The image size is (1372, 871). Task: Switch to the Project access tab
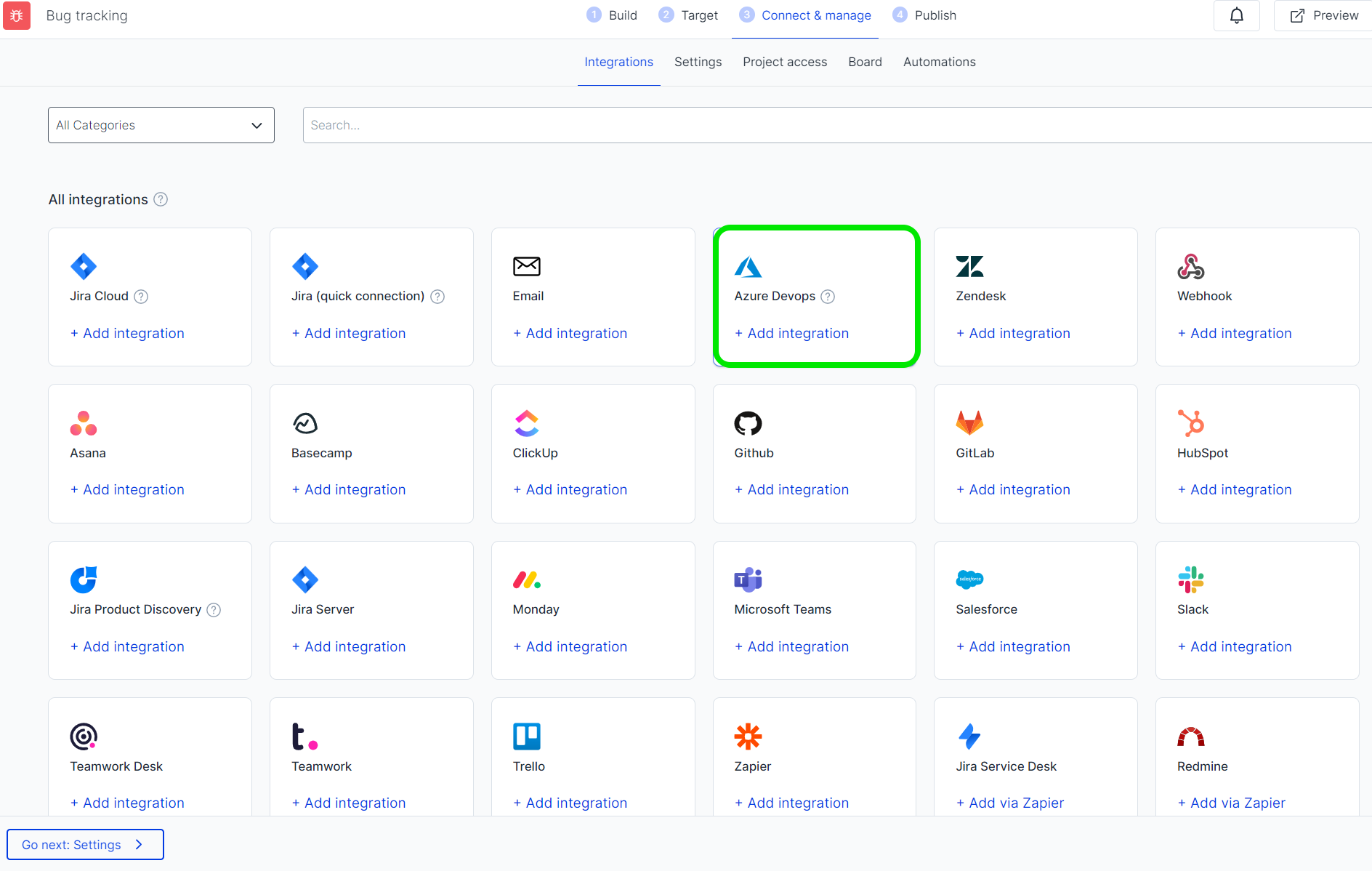click(785, 62)
